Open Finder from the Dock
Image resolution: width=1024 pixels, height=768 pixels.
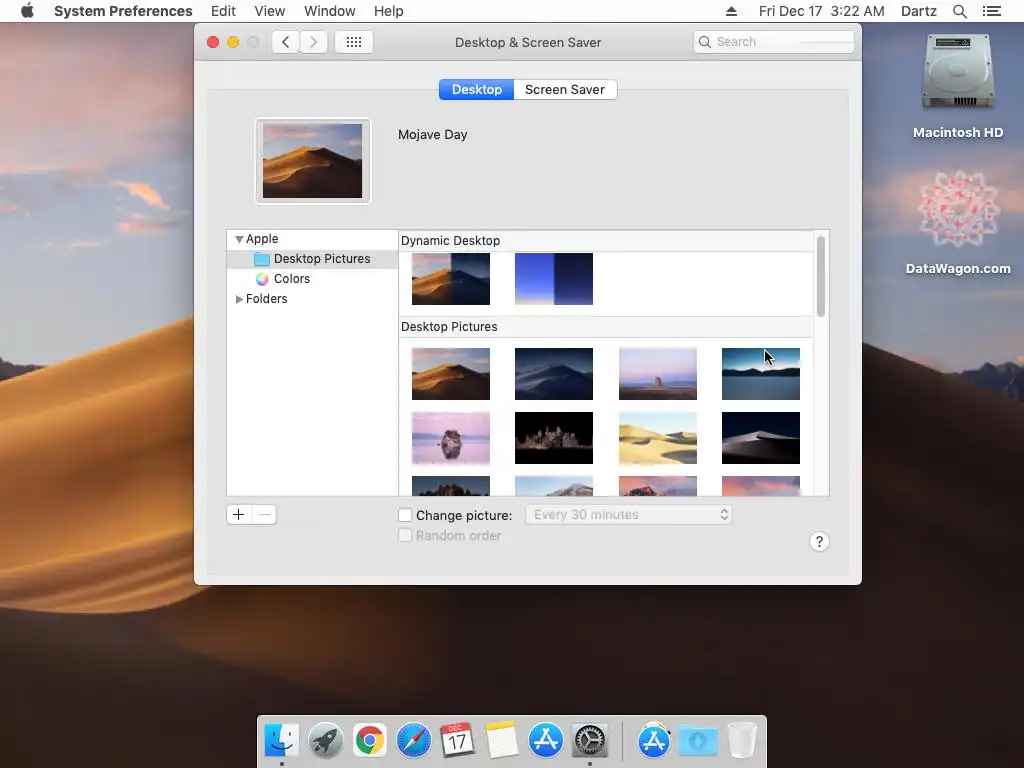(281, 741)
